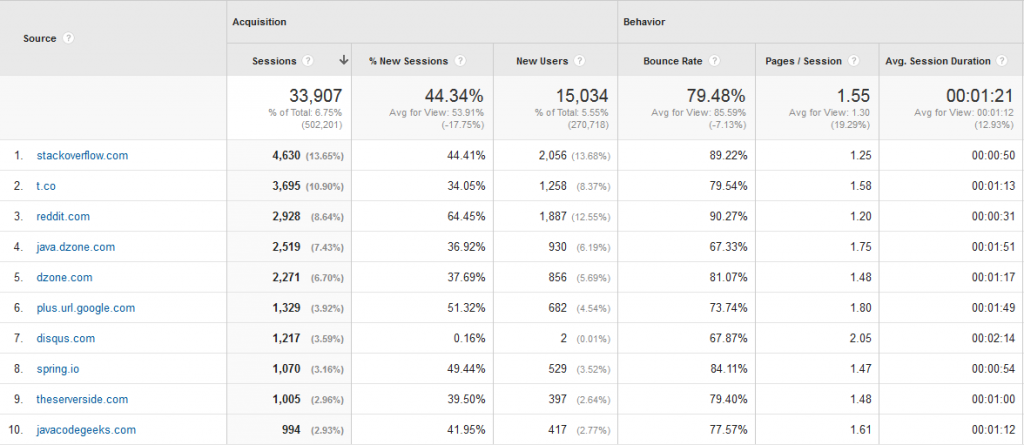The image size is (1024, 445).
Task: Click overall bounce rate 79.48%
Action: (x=716, y=96)
